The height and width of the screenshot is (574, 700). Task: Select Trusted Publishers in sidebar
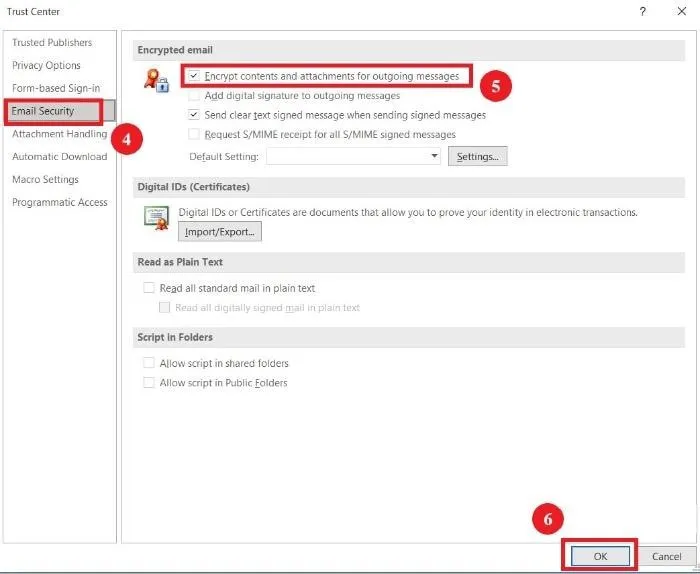point(52,43)
